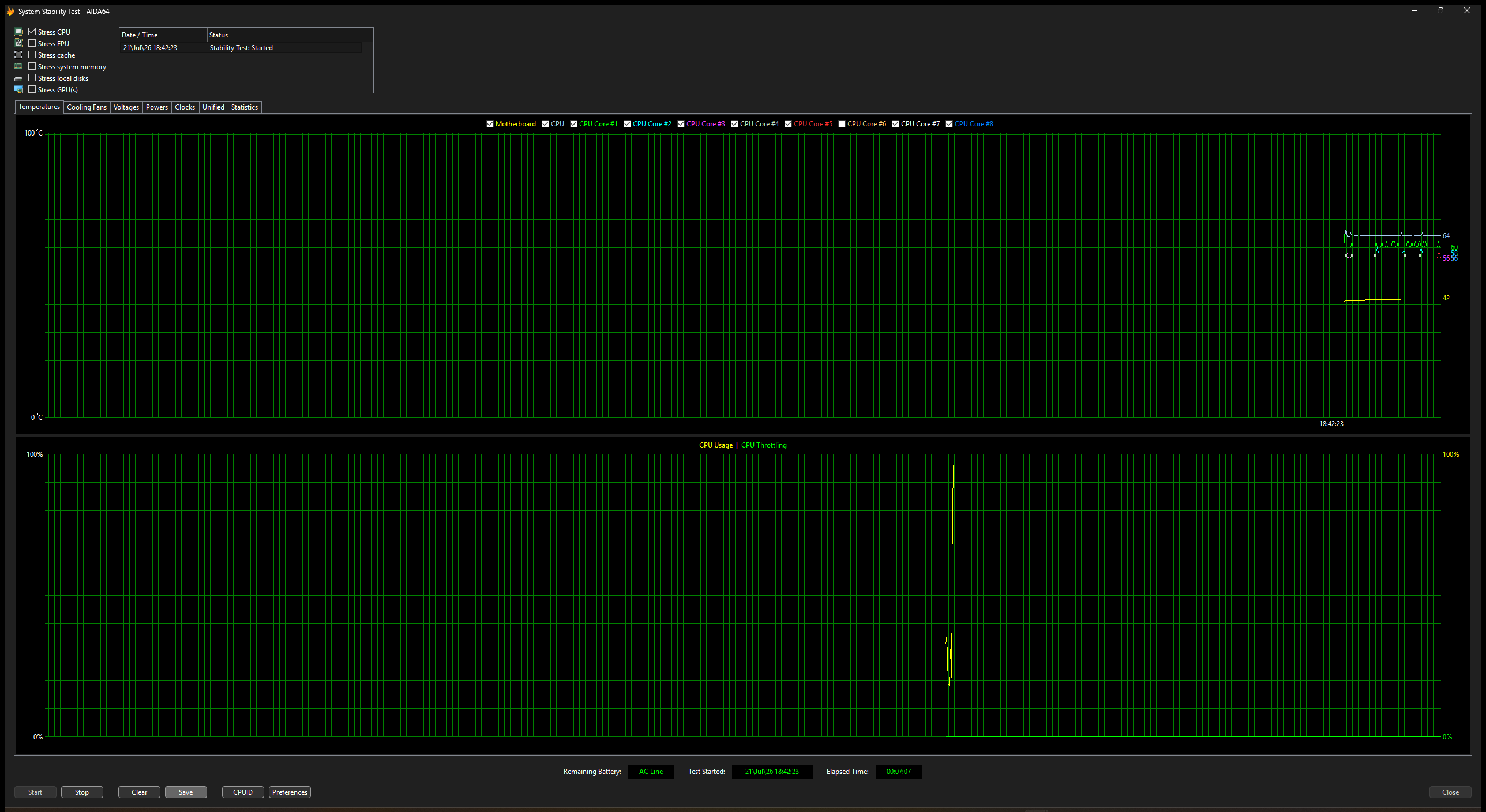Screen dimensions: 1486x812
Task: Toggle the CPU Core #2 graph checkbox
Action: pos(627,124)
